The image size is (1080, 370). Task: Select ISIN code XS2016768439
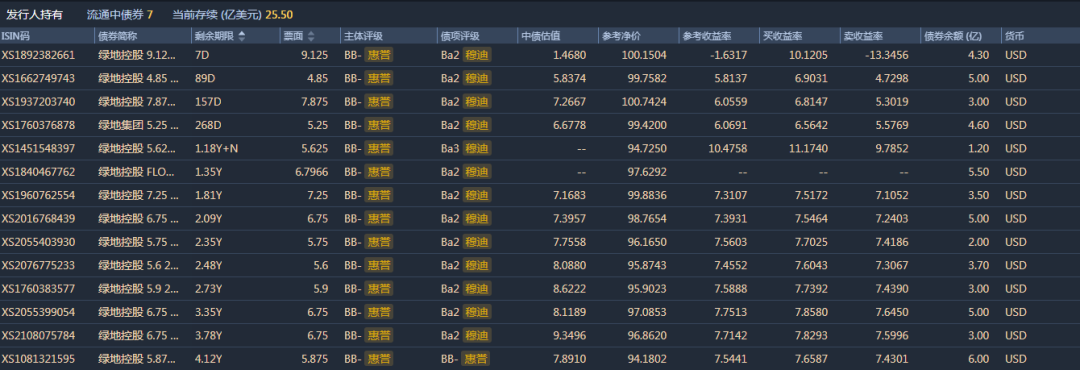[39, 218]
